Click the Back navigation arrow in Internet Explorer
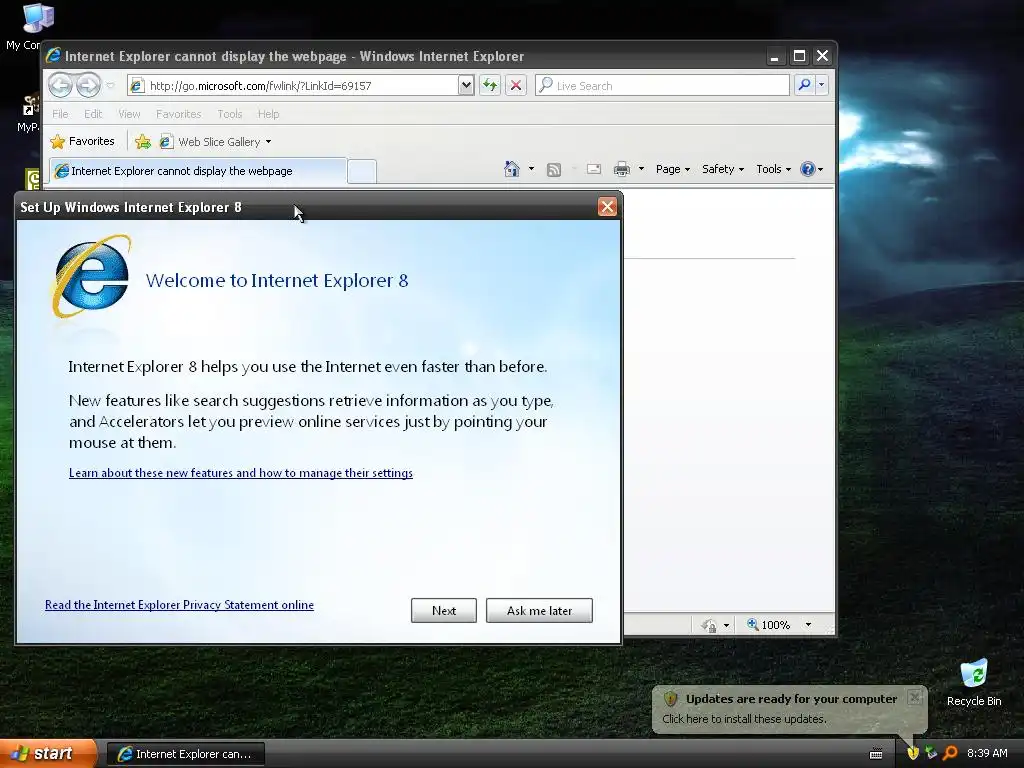 [x=61, y=85]
